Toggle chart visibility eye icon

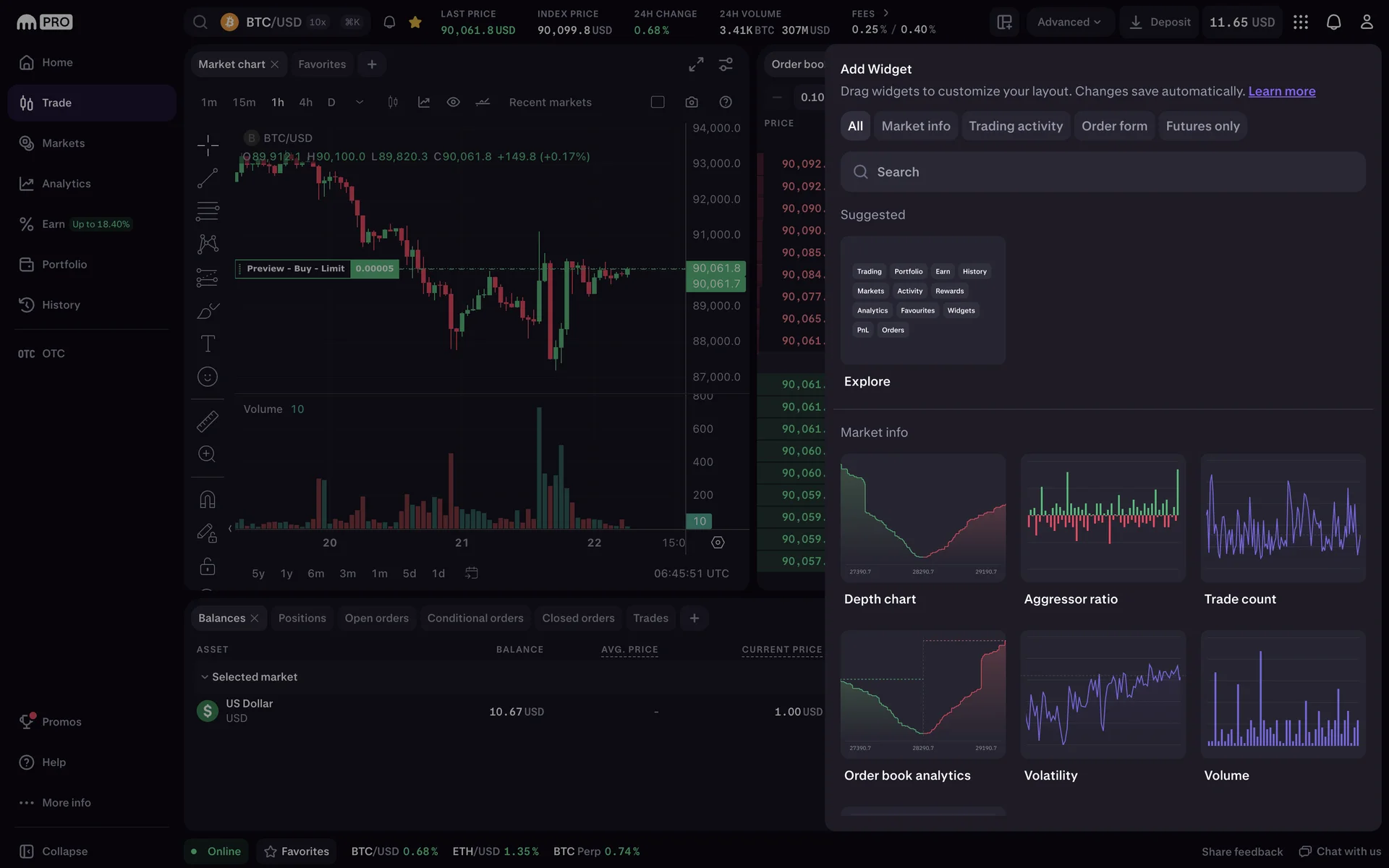453,102
